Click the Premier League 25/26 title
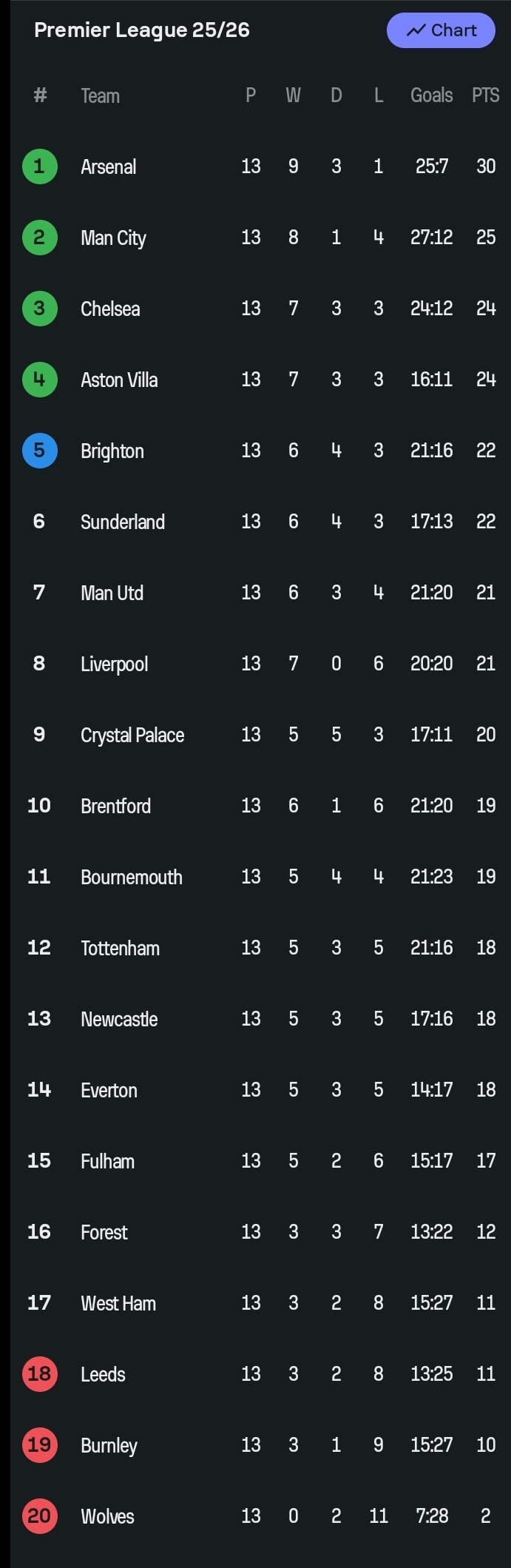This screenshot has width=511, height=1568. pos(142,30)
